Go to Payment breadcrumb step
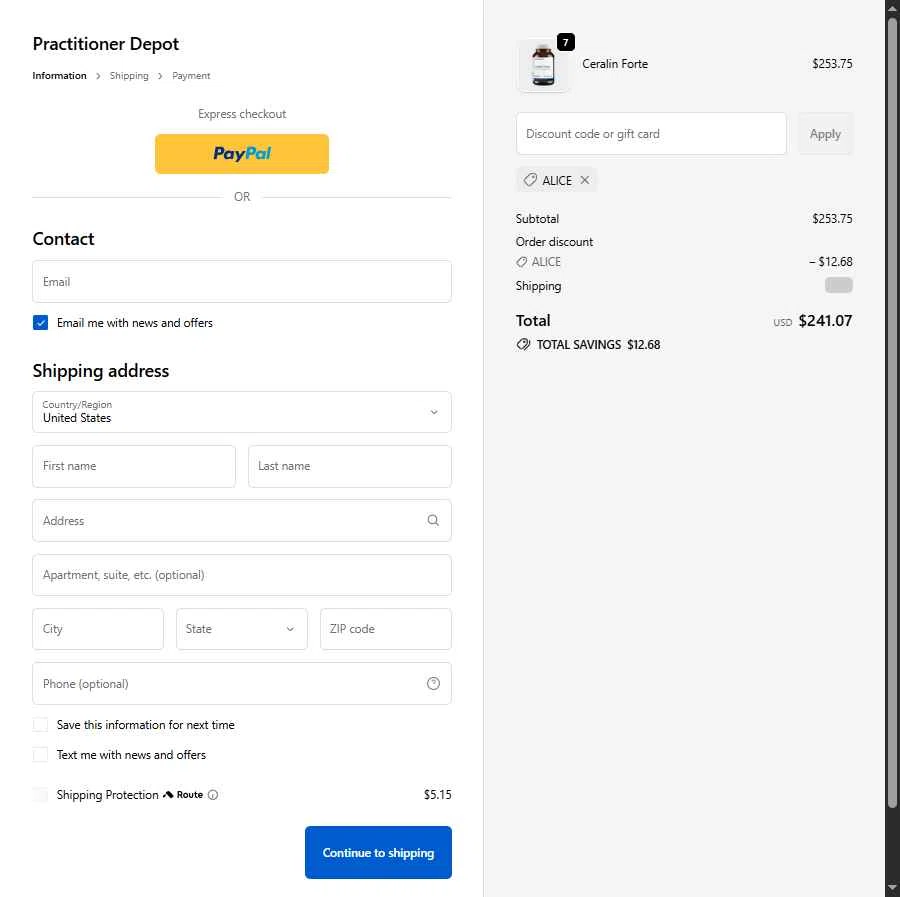This screenshot has width=900, height=897. (x=191, y=76)
